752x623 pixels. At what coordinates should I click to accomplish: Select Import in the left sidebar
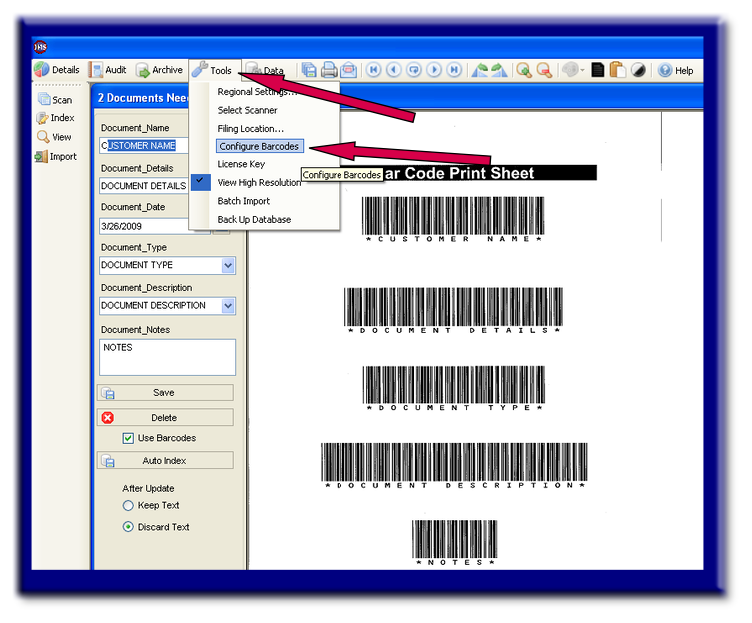[x=56, y=156]
